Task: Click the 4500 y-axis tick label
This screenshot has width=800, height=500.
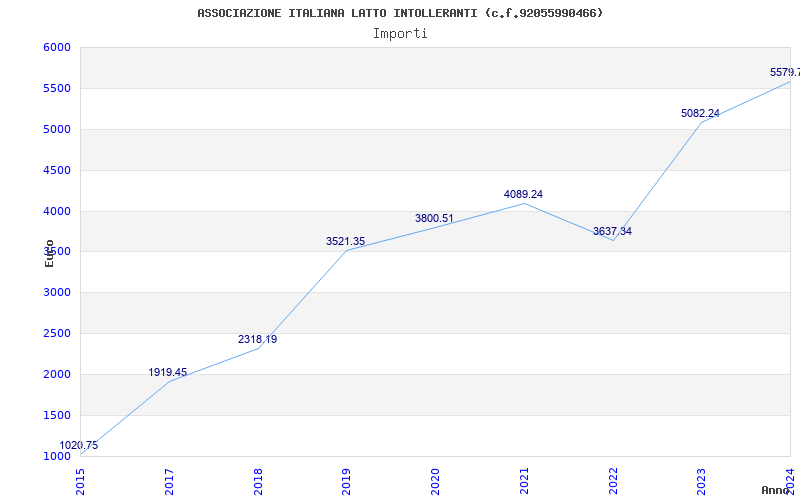Action: click(57, 170)
